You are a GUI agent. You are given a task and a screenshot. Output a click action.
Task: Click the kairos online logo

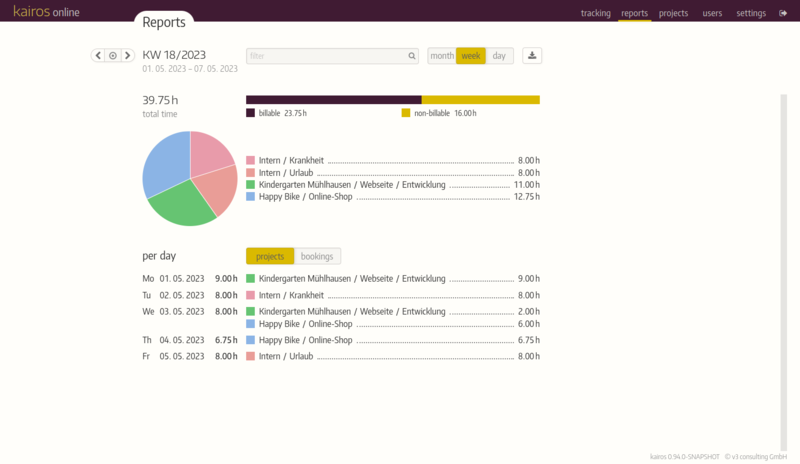click(x=47, y=13)
